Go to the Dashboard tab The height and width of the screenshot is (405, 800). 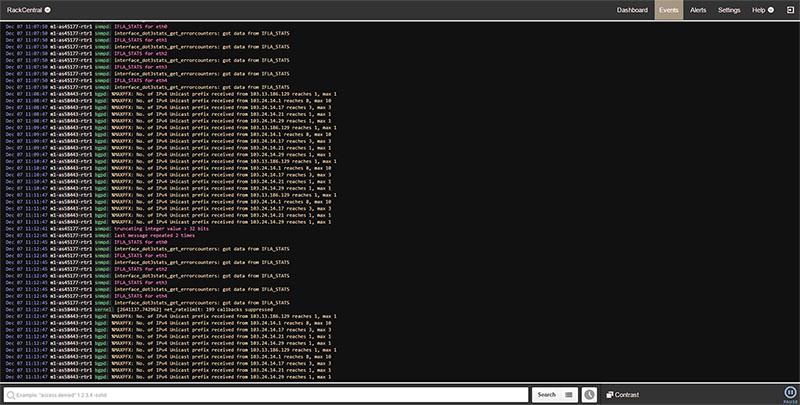click(632, 10)
